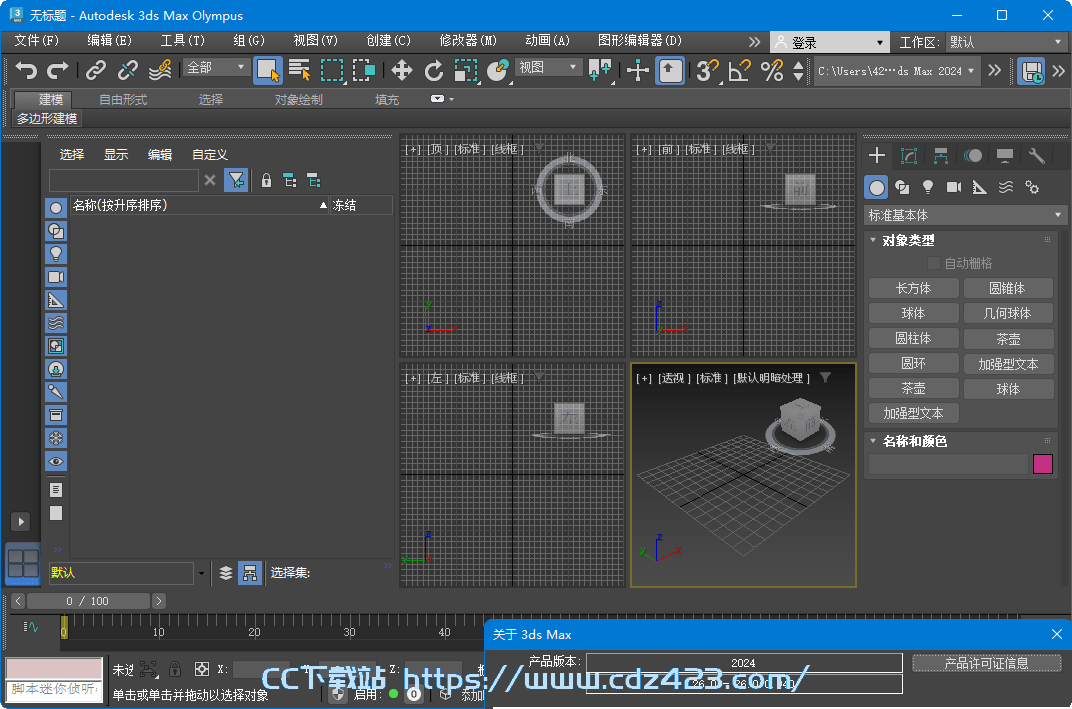Toggle Window/Crossing selection mode
The width and height of the screenshot is (1072, 709).
point(364,70)
